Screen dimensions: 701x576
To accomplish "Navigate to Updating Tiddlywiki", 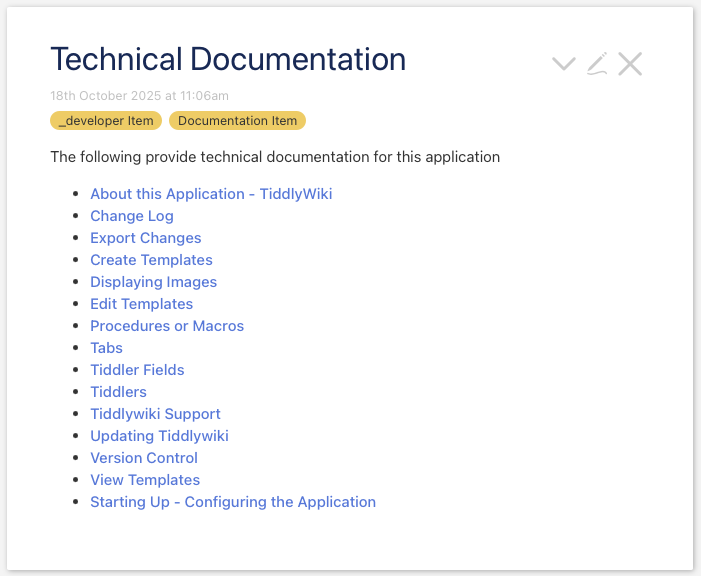I will pyautogui.click(x=159, y=436).
